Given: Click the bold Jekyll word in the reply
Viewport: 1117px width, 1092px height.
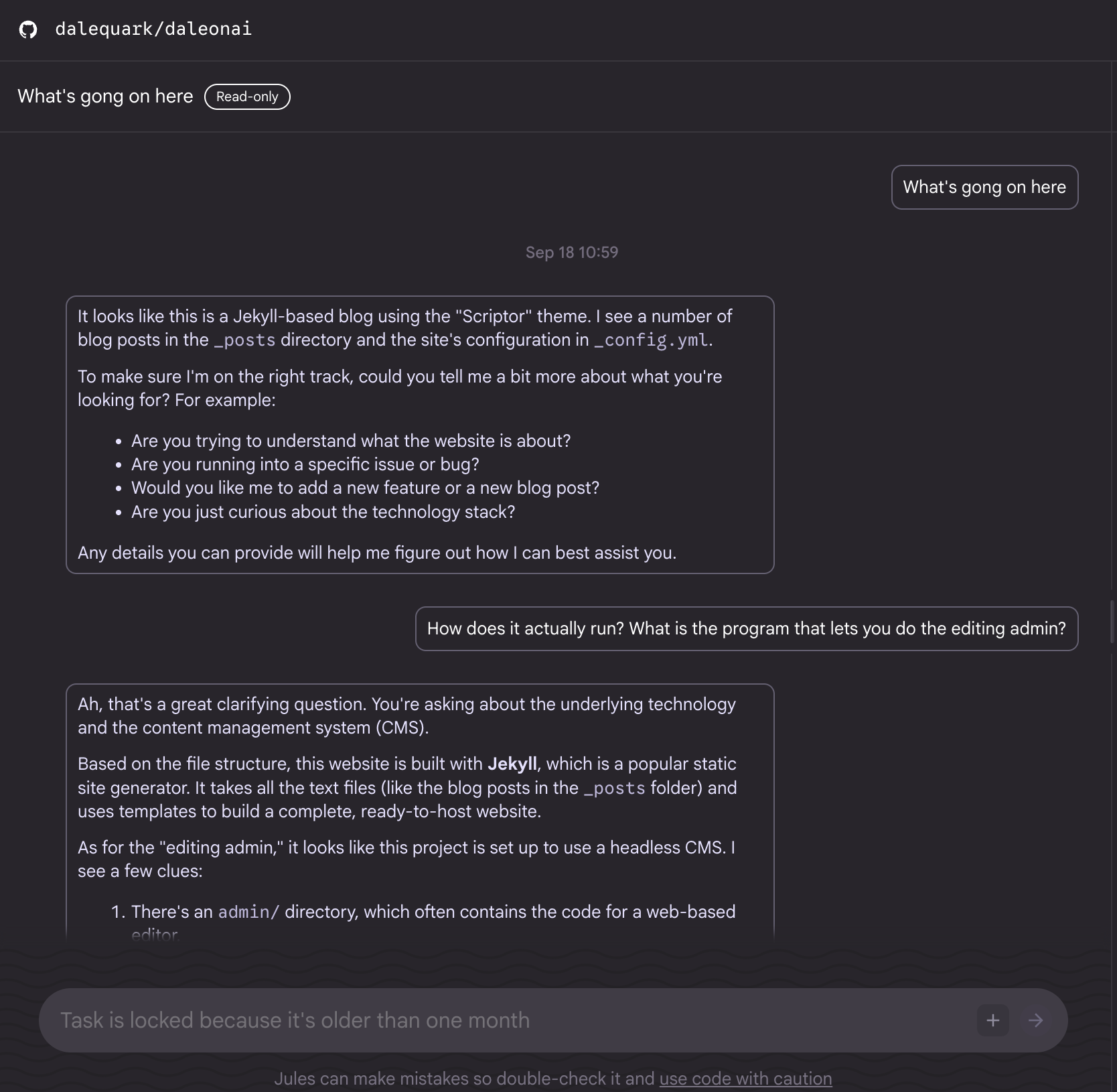Looking at the screenshot, I should point(512,764).
